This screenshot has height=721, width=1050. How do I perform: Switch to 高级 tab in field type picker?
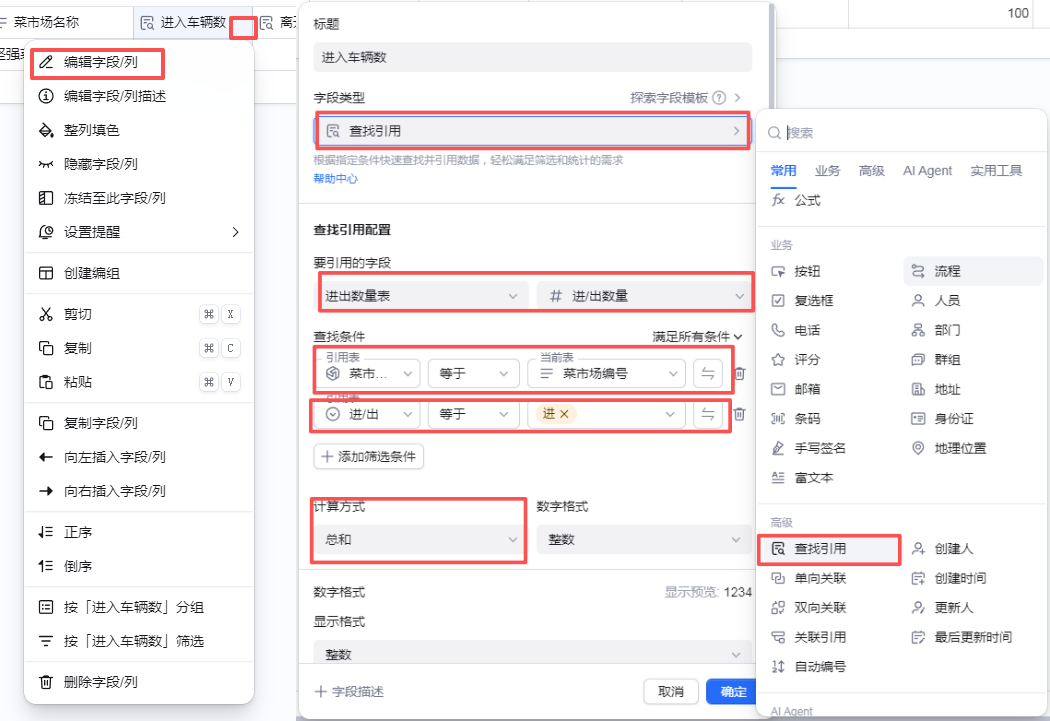871,171
